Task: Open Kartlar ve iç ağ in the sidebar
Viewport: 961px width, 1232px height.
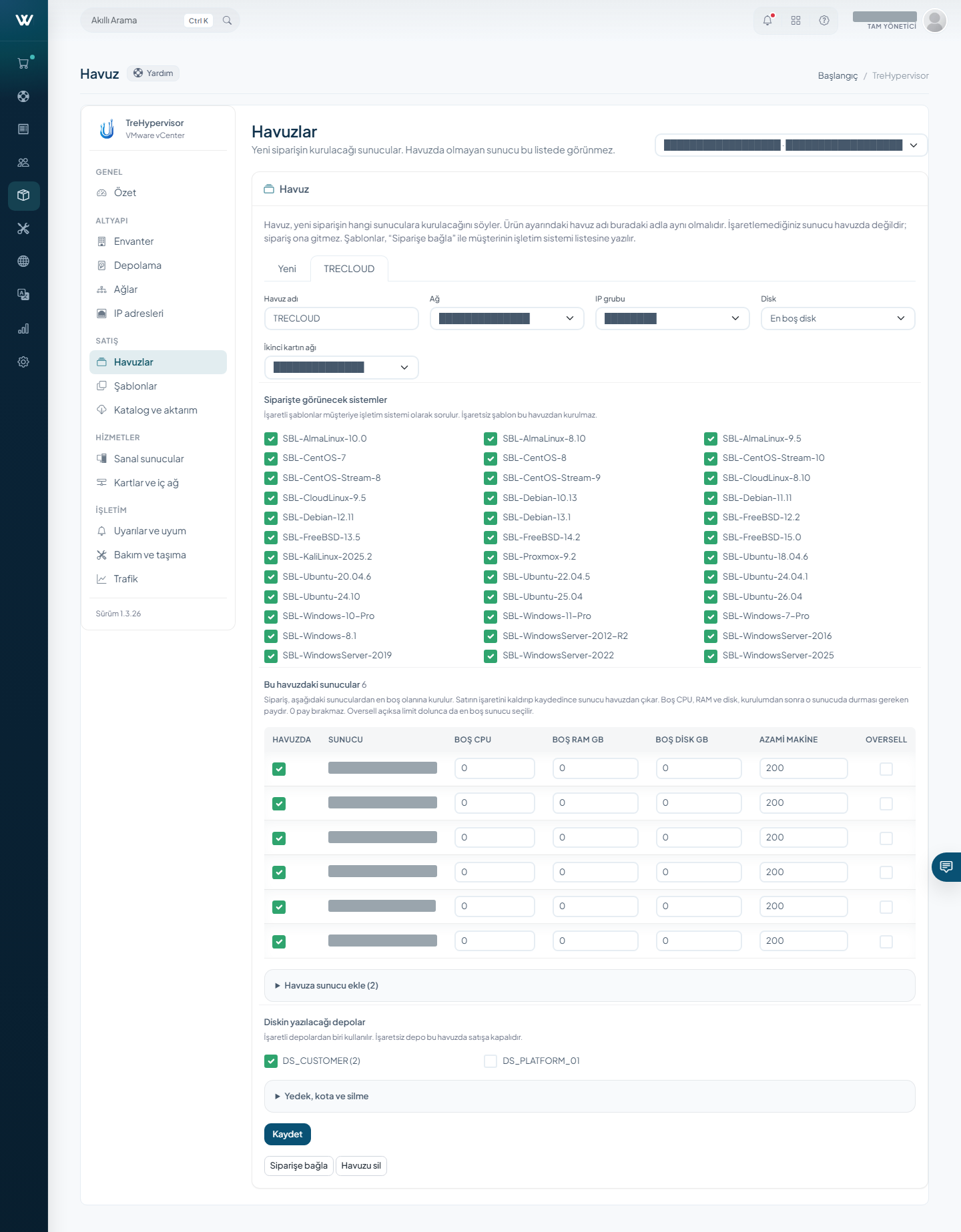Action: pyautogui.click(x=158, y=483)
